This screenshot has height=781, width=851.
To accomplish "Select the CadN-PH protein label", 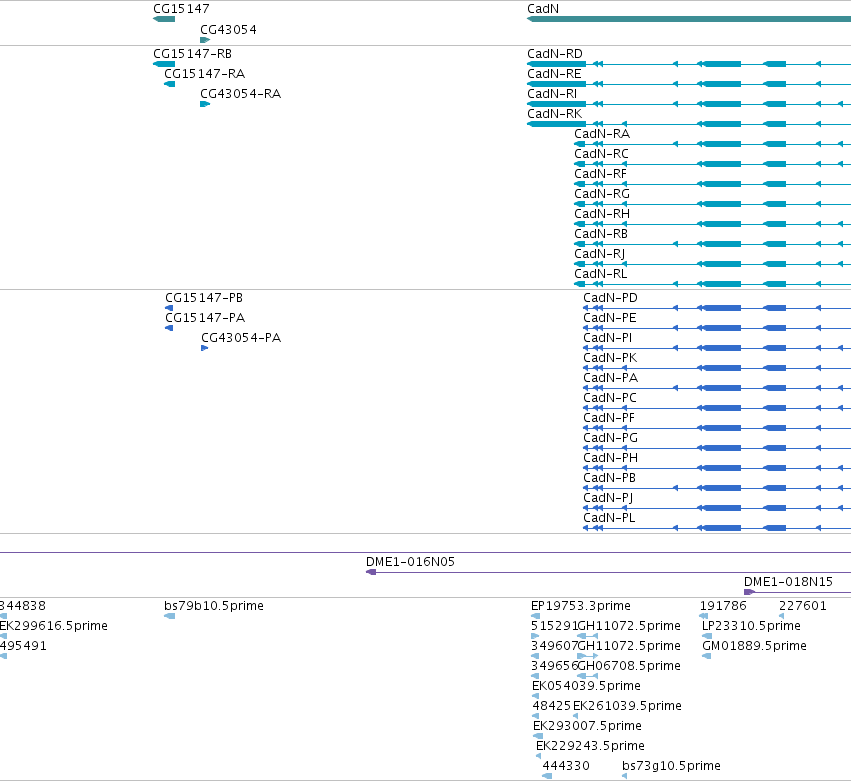I will (x=611, y=458).
